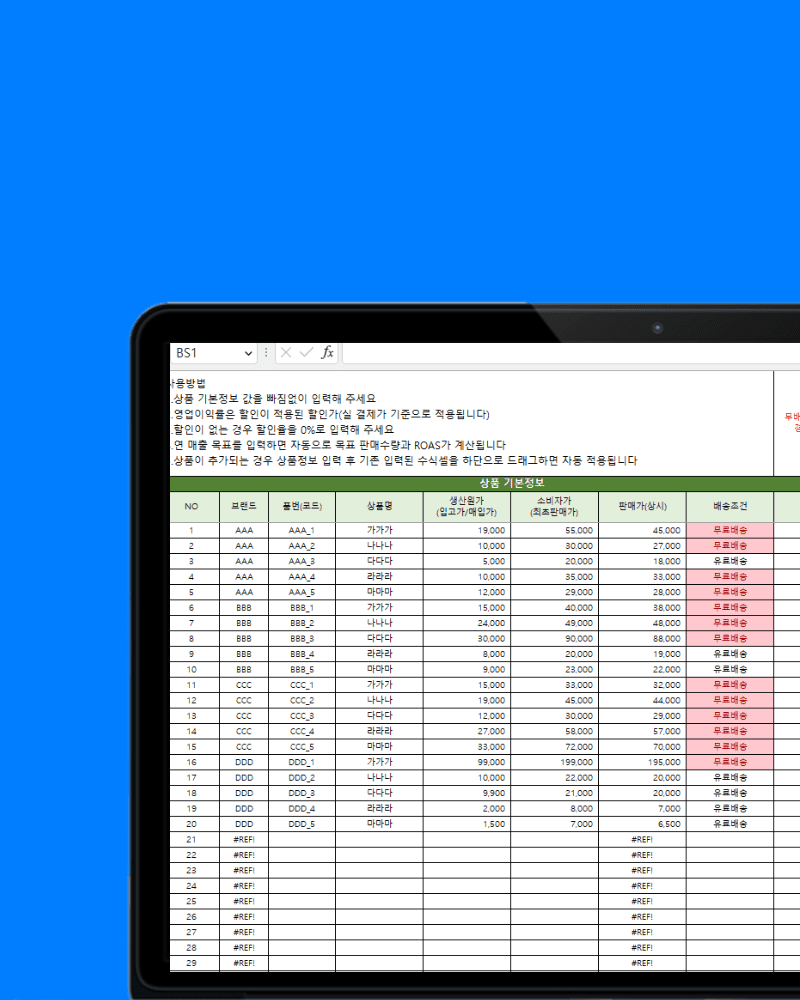Select 유료배송 cell in the DDD_4 row
Image resolution: width=800 pixels, height=1000 pixels.
730,809
